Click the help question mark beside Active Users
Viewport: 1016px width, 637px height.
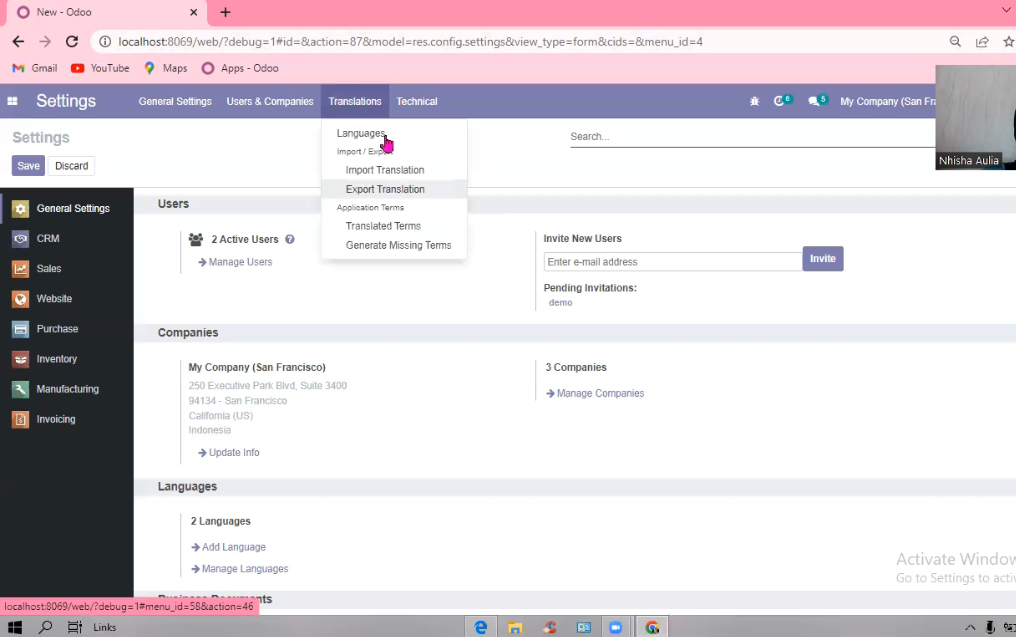coord(290,239)
